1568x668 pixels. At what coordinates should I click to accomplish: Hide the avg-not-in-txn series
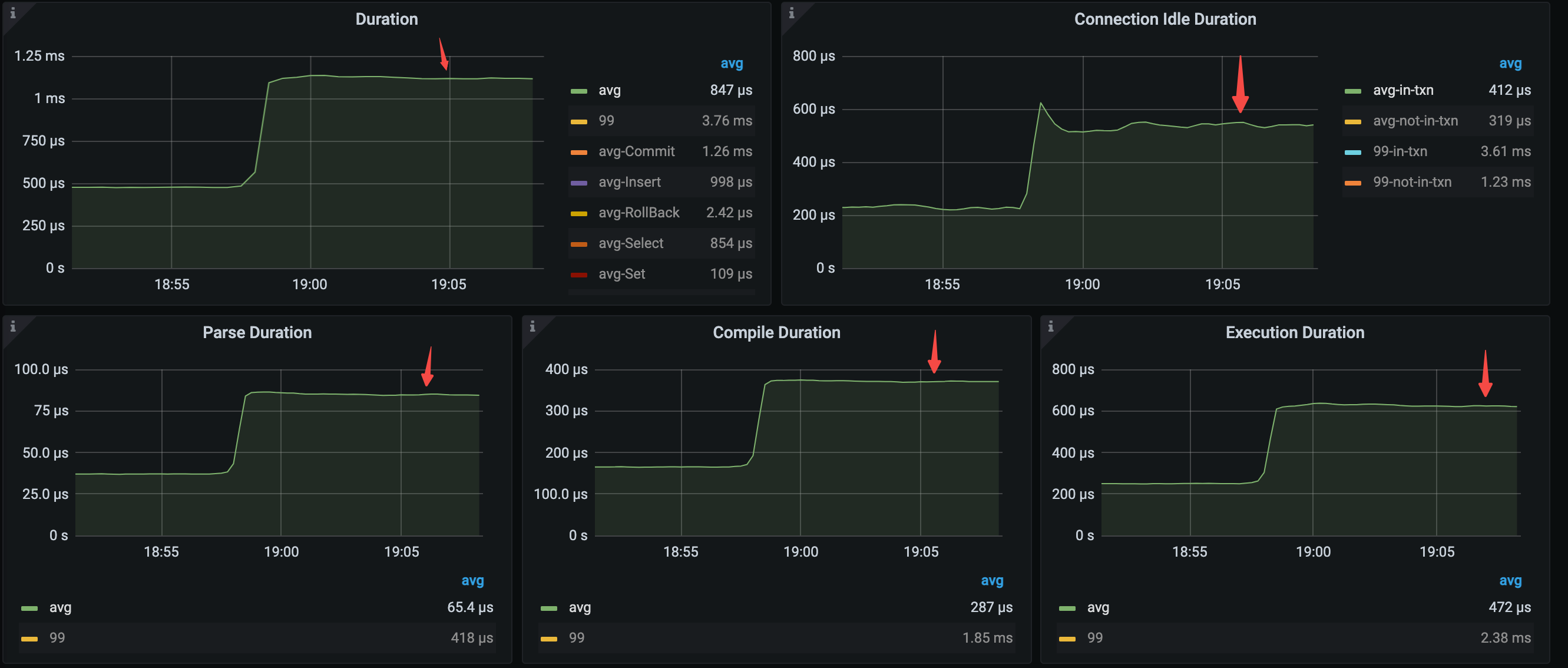click(1414, 121)
